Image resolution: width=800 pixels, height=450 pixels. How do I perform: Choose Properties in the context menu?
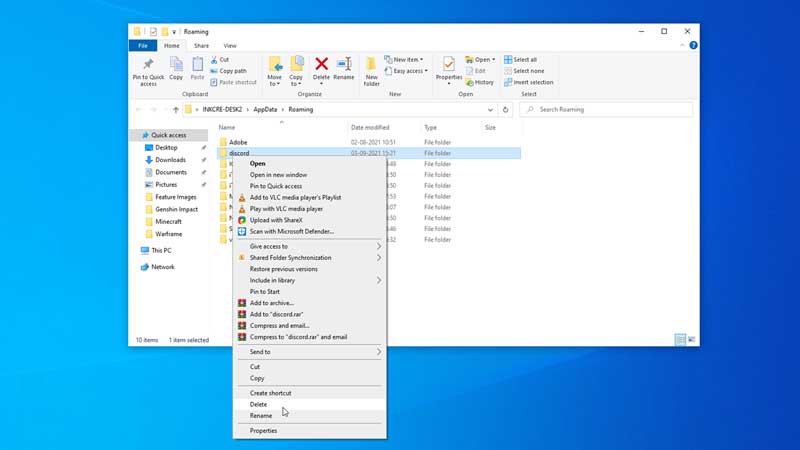pyautogui.click(x=263, y=431)
